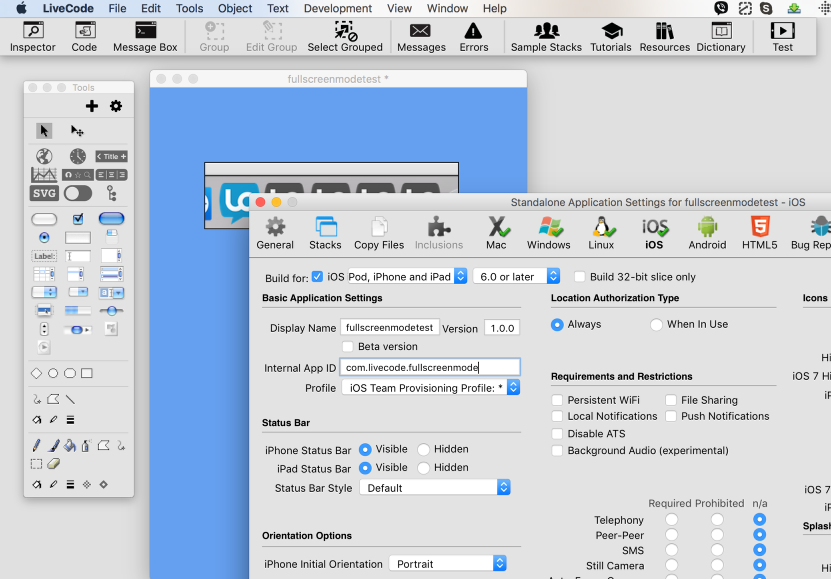Click the Internal App ID field
Viewport: 831px width, 579px height.
tap(430, 368)
